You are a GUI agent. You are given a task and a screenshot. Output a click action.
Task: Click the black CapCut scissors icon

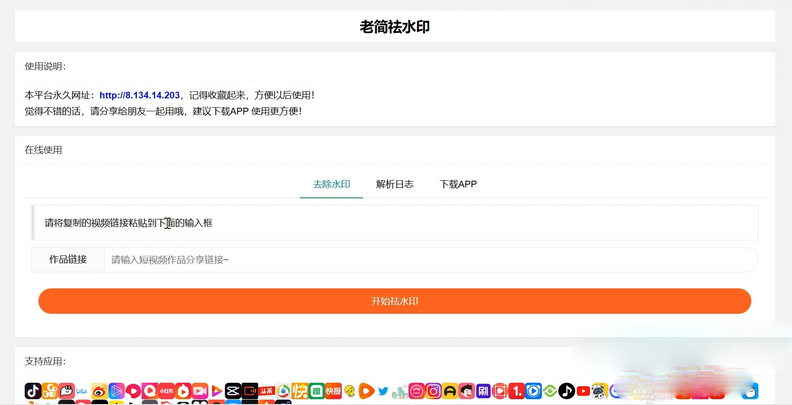(x=233, y=391)
